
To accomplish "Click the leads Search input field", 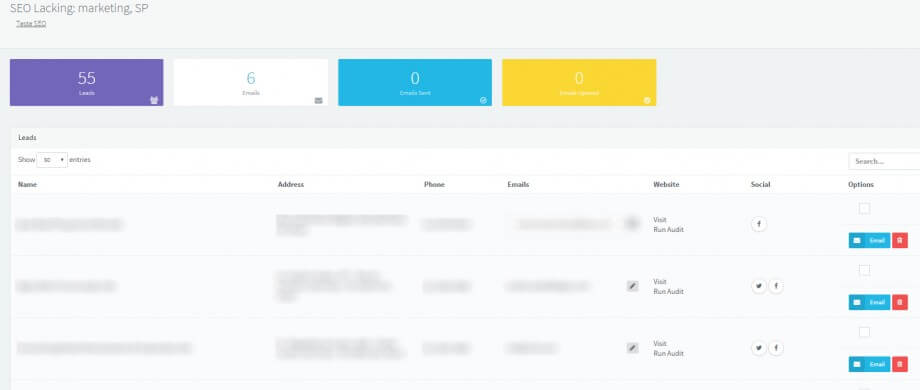I will pos(884,161).
